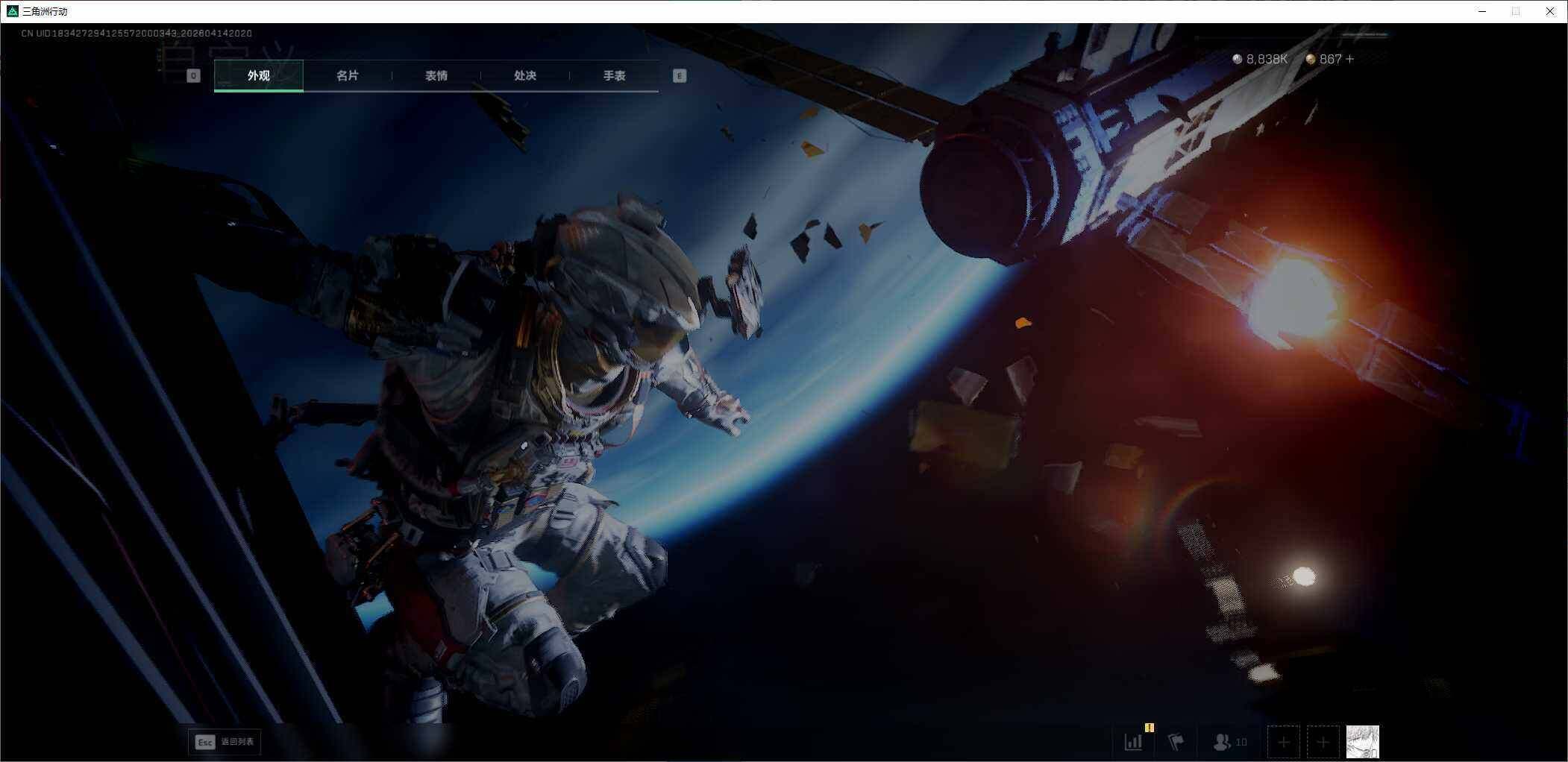This screenshot has width=1568, height=762.
Task: Switch to the 外观 appearance tab
Action: [x=258, y=75]
